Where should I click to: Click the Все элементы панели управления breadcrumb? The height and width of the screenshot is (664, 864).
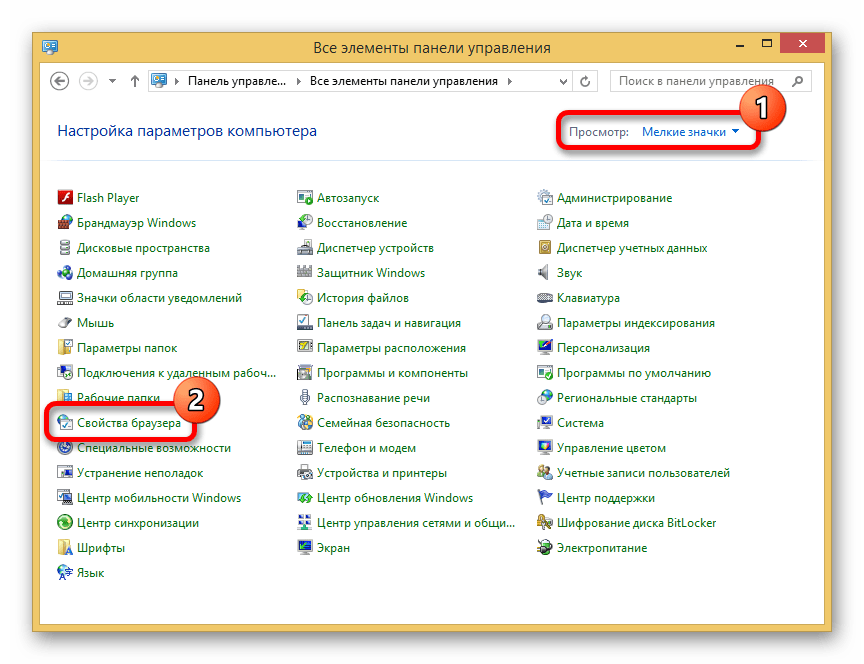pos(403,81)
